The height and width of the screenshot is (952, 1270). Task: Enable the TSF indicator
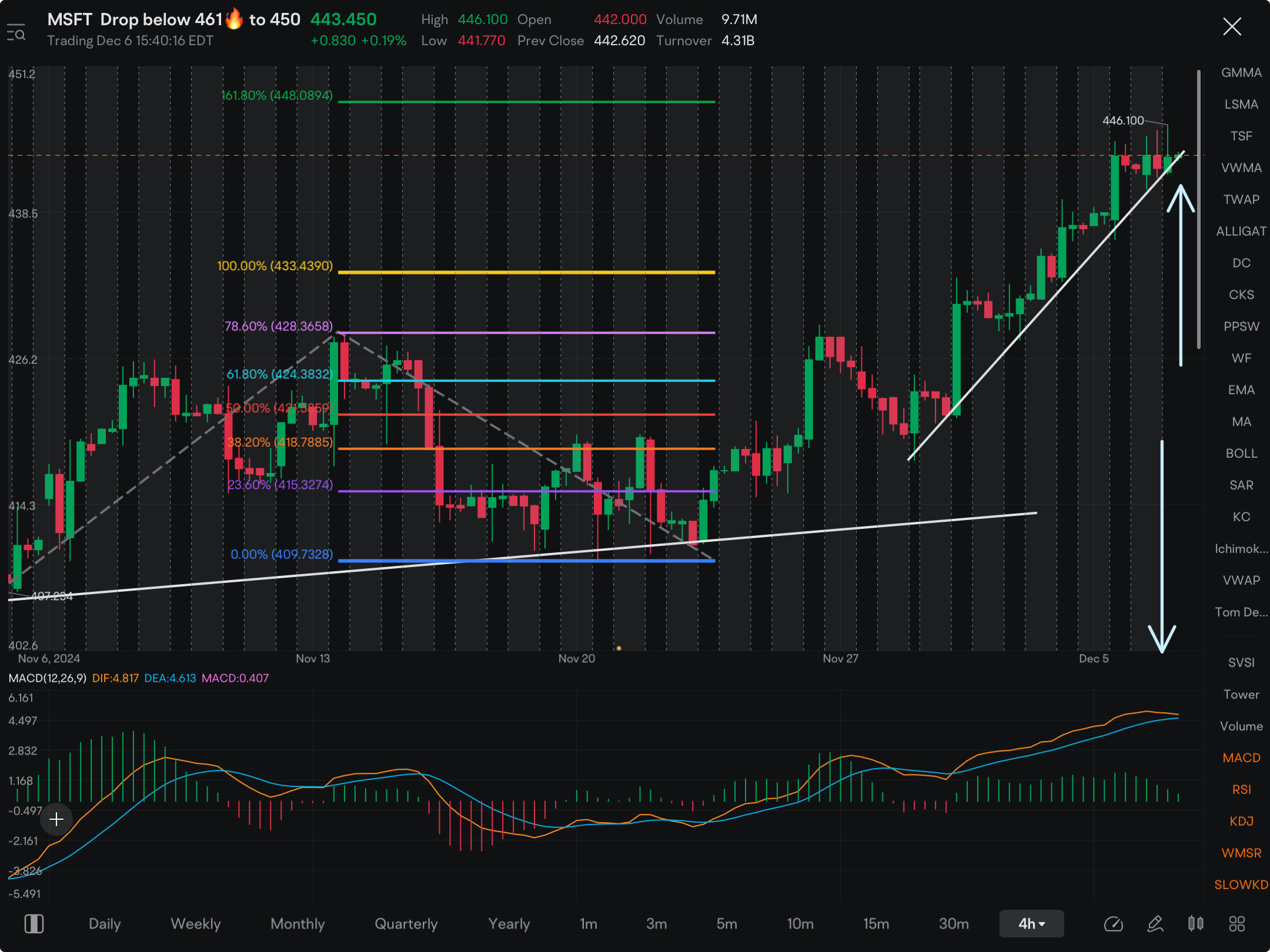[1241, 136]
